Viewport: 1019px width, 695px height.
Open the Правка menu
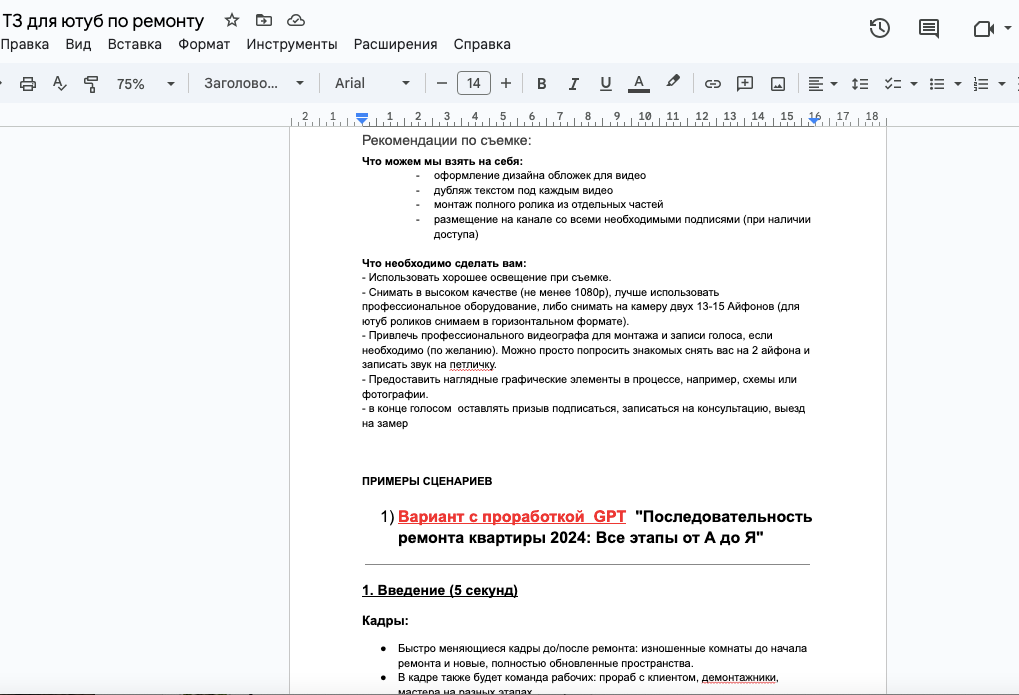tap(24, 44)
